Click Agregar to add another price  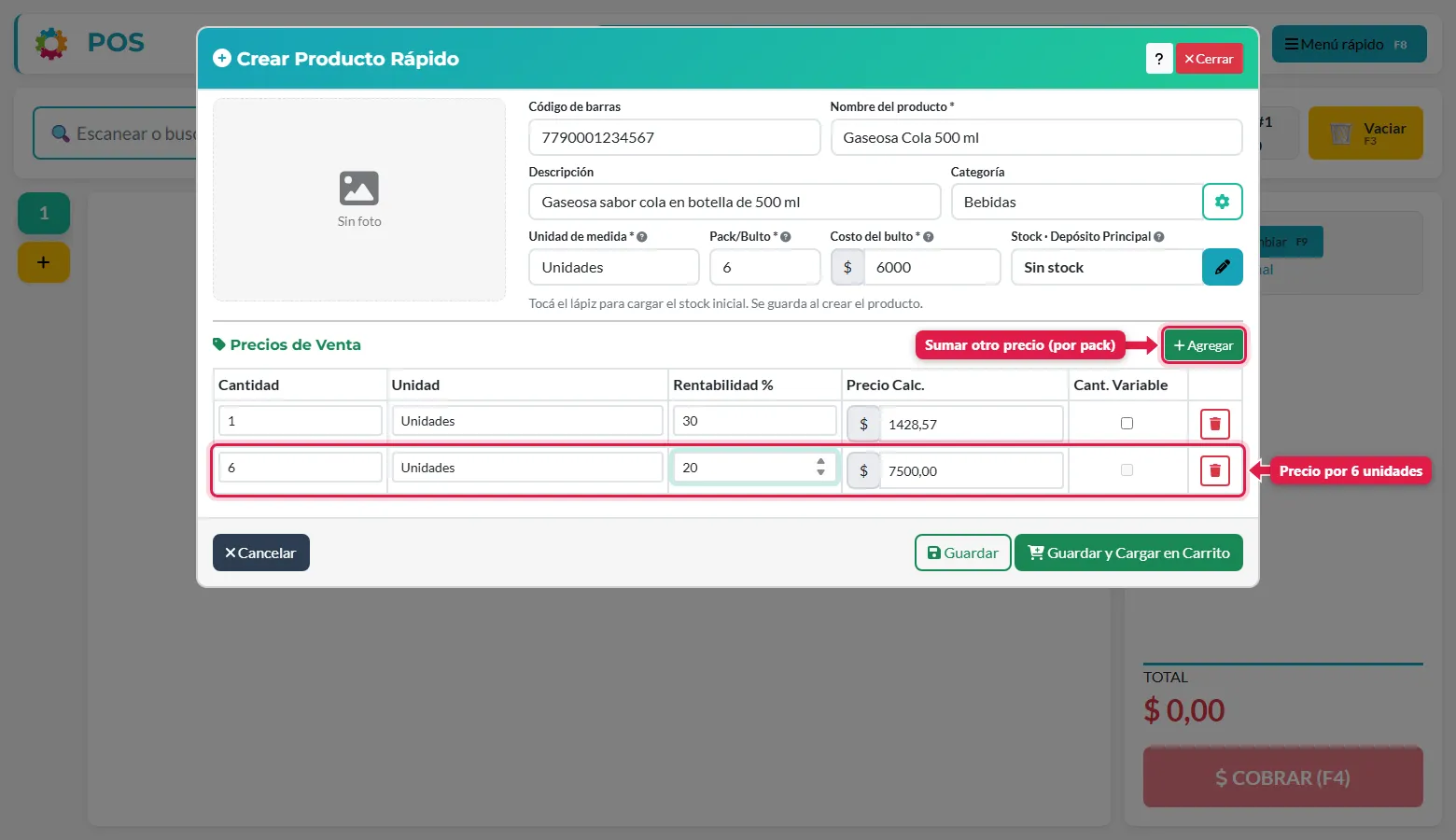click(1203, 345)
